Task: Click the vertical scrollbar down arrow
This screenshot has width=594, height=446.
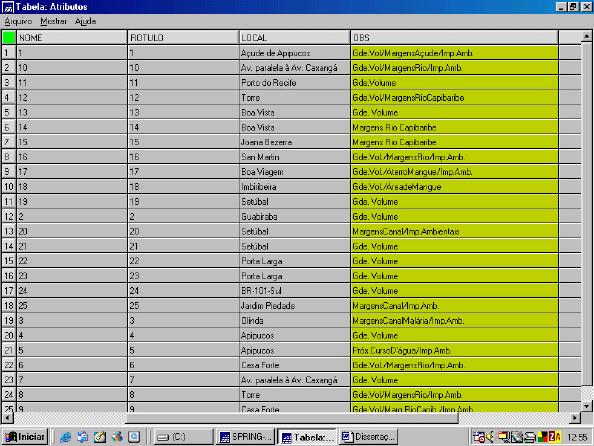Action: (x=586, y=406)
